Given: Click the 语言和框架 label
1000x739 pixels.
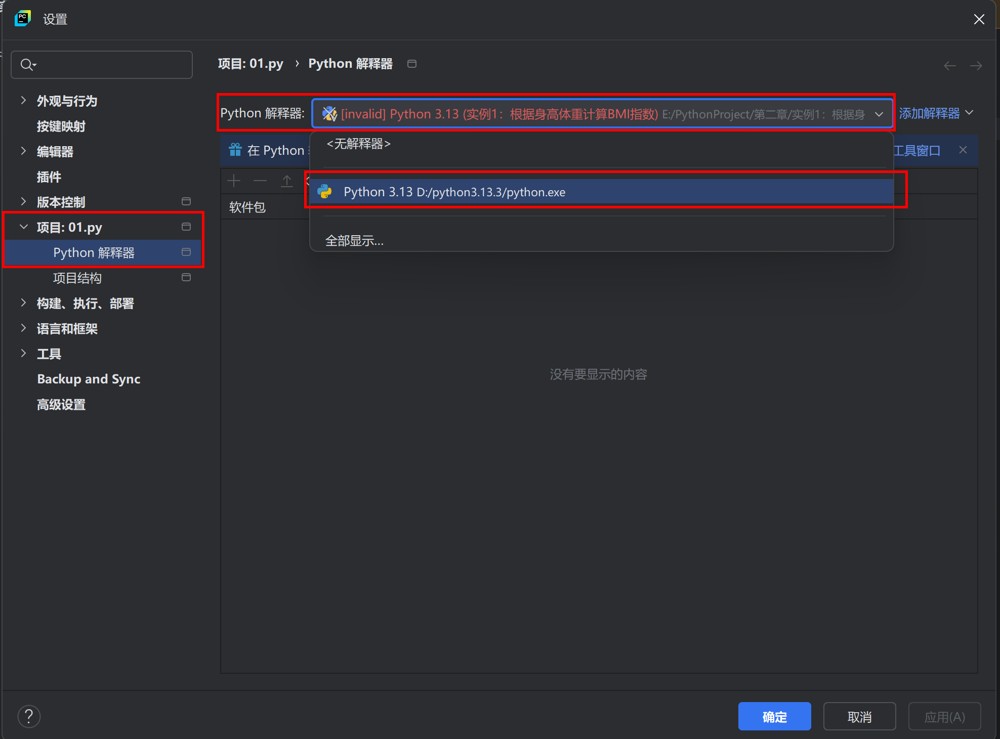Looking at the screenshot, I should (x=67, y=329).
